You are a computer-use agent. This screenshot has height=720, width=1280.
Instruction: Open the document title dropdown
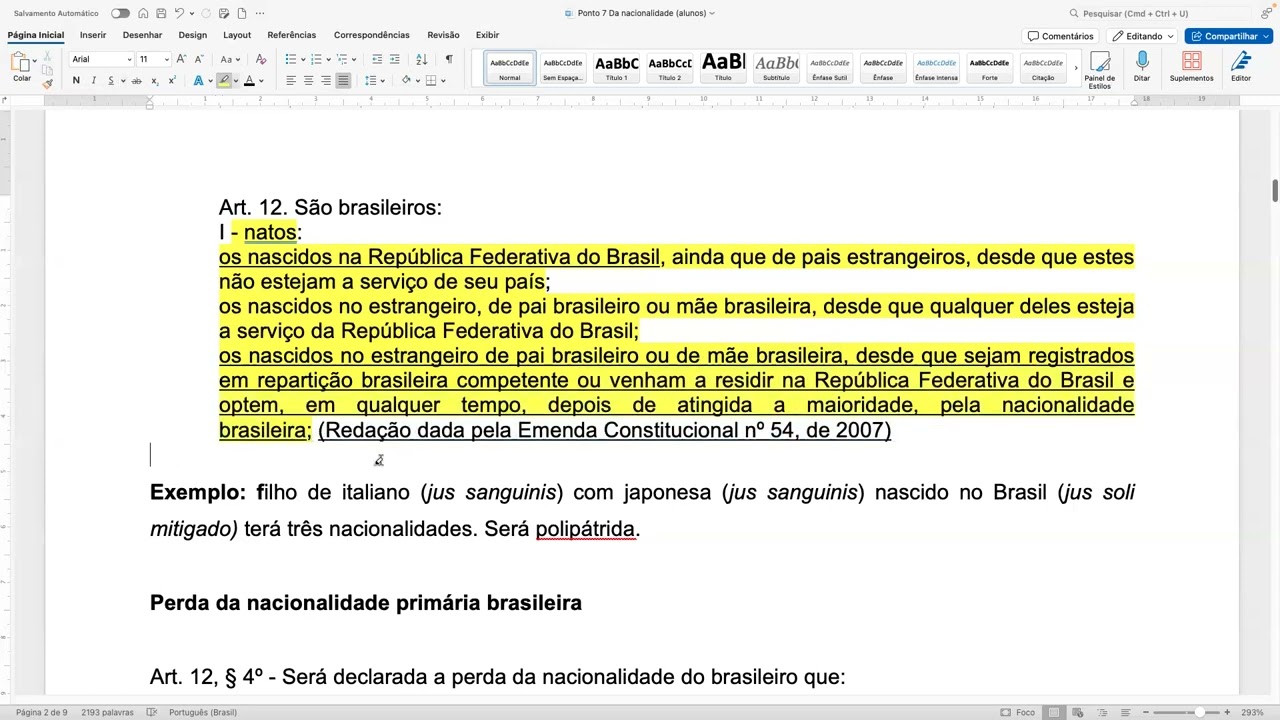711,14
